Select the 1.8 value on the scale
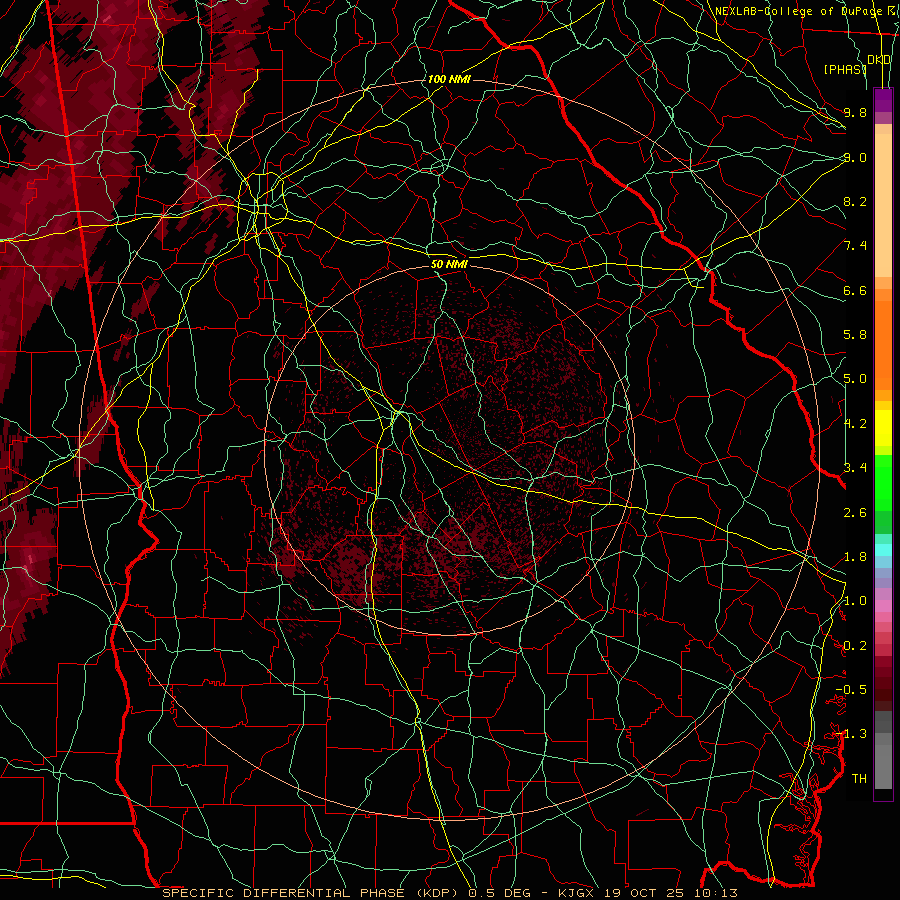This screenshot has height=900, width=900. pos(855,557)
